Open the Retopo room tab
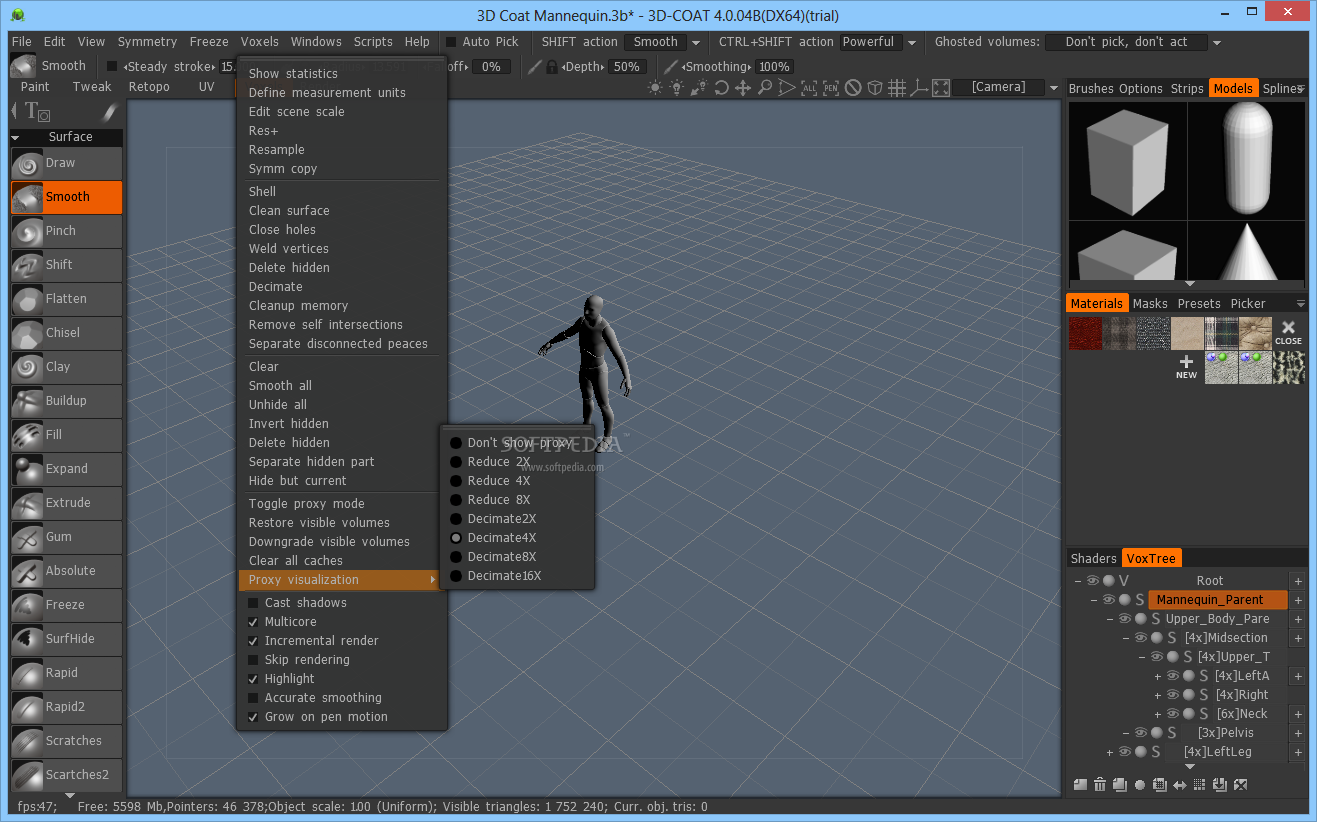The image size is (1317, 822). 149,87
